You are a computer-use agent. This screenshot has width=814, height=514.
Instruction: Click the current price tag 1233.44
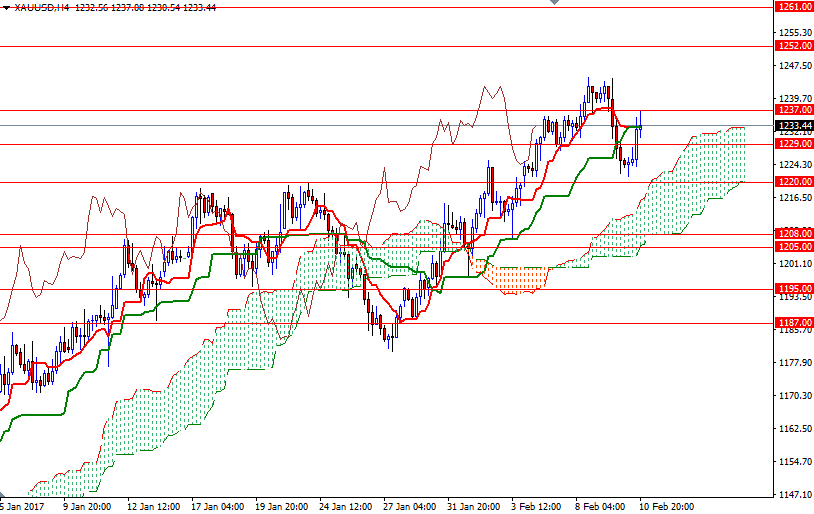click(x=794, y=125)
